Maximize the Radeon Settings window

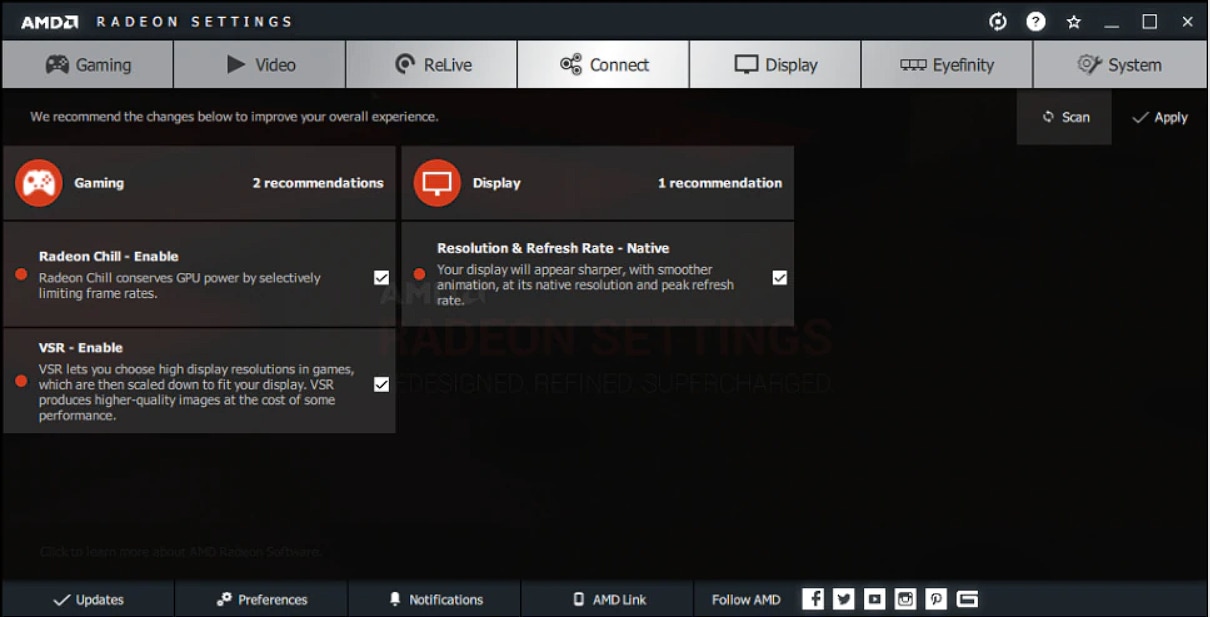click(1150, 22)
